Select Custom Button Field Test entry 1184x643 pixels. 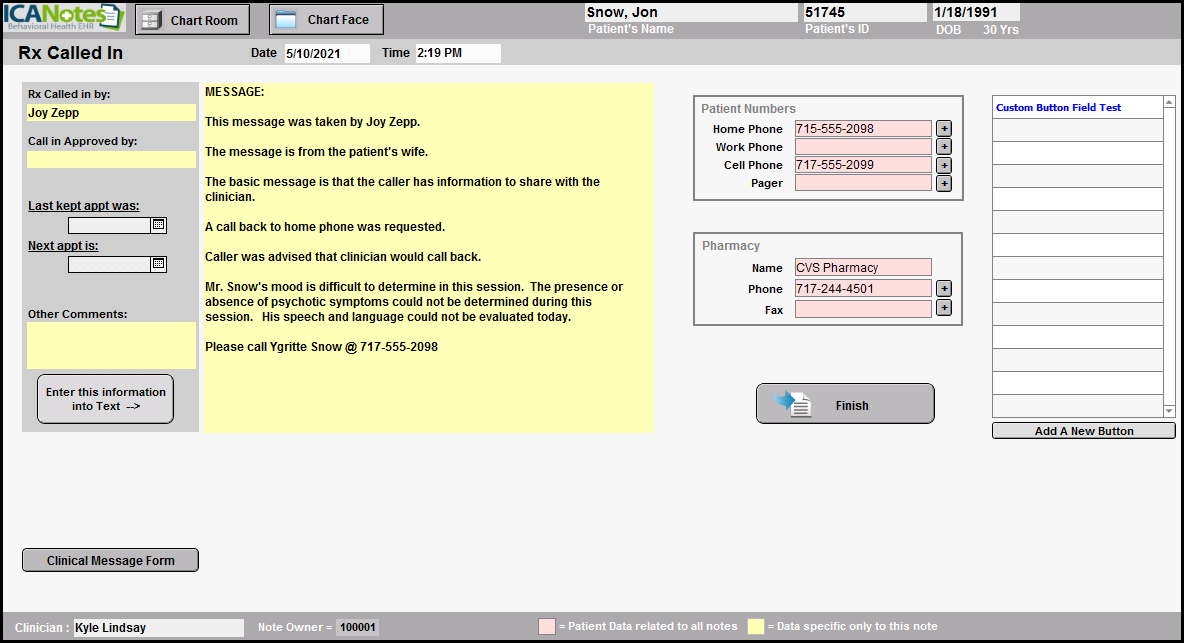[1077, 108]
